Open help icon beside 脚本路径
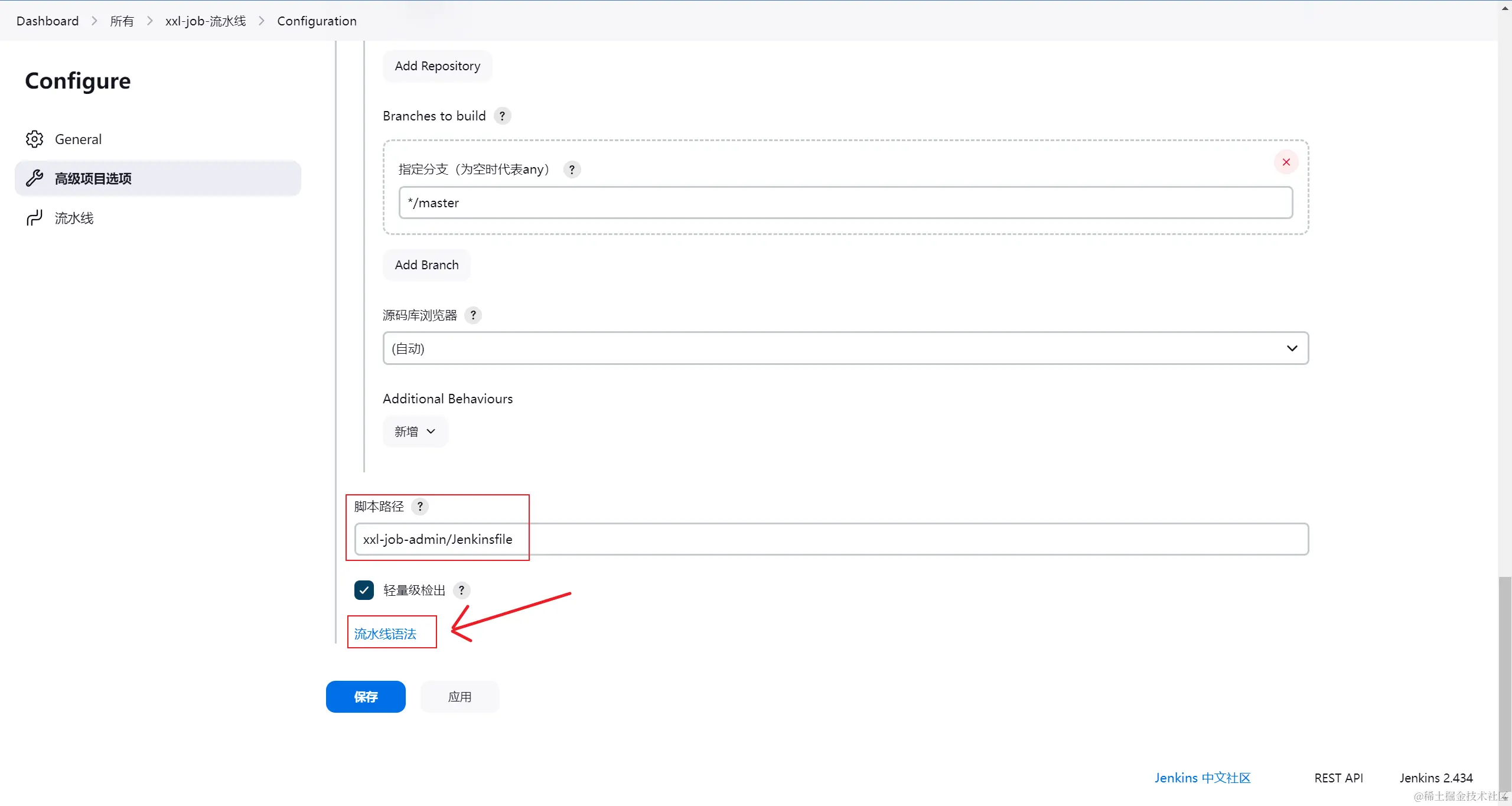The width and height of the screenshot is (1512, 806). point(420,506)
